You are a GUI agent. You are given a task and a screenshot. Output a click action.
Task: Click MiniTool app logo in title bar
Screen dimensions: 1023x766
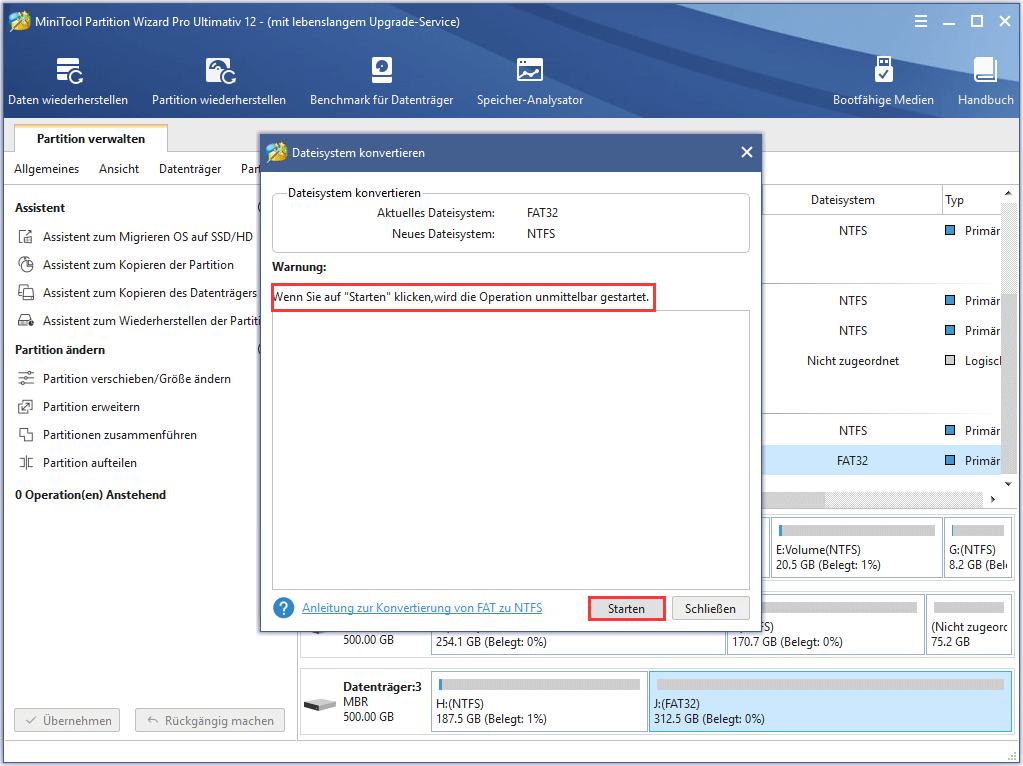point(20,22)
